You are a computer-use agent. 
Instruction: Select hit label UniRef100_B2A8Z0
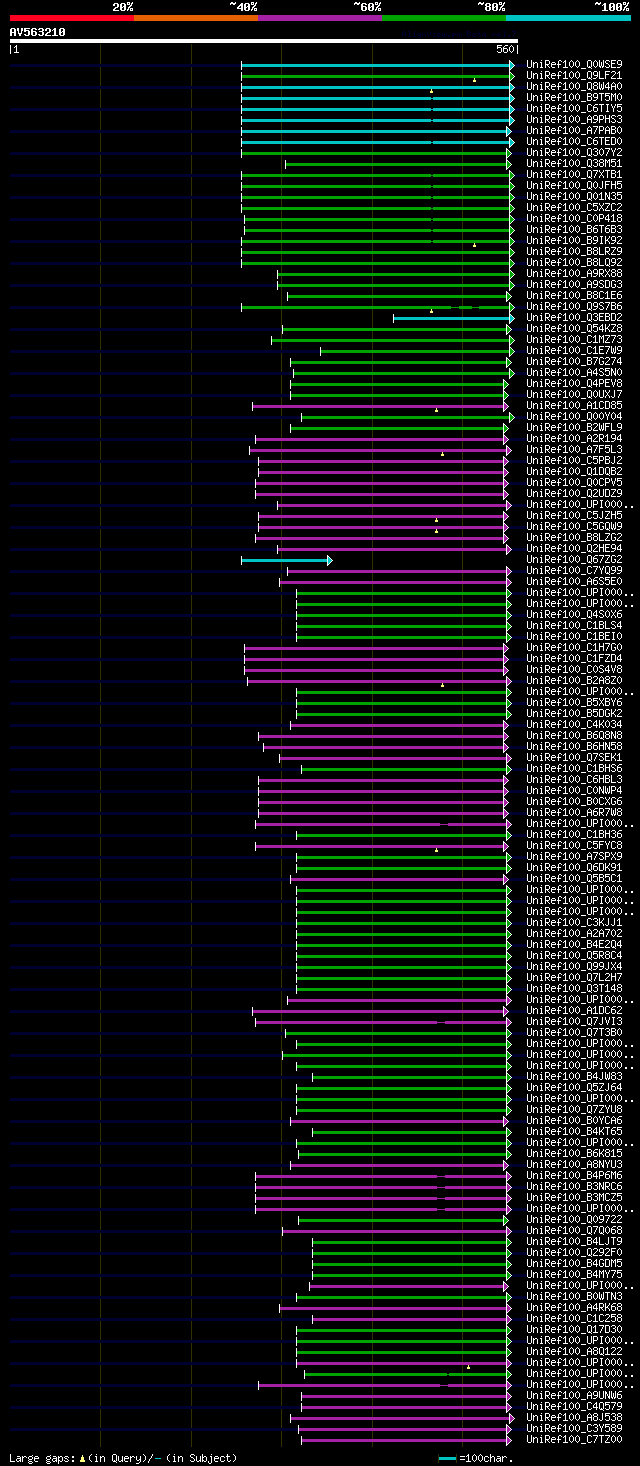tap(574, 680)
